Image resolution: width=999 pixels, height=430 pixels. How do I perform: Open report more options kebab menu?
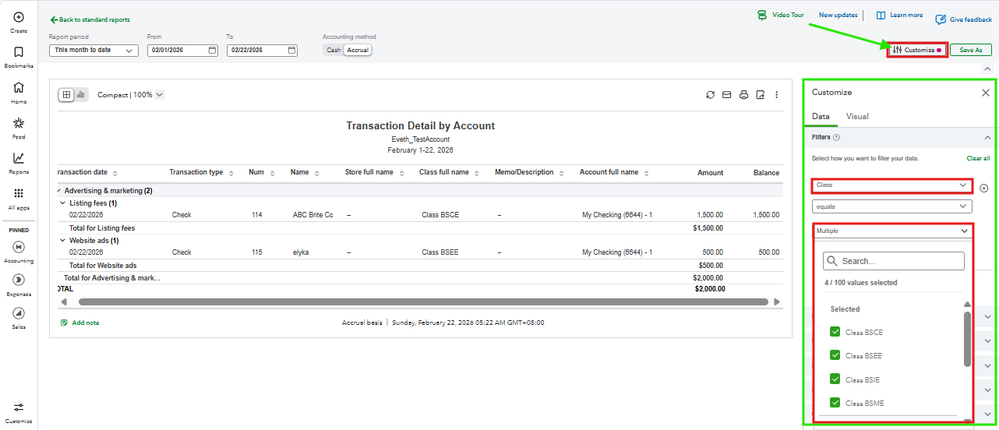[x=777, y=95]
